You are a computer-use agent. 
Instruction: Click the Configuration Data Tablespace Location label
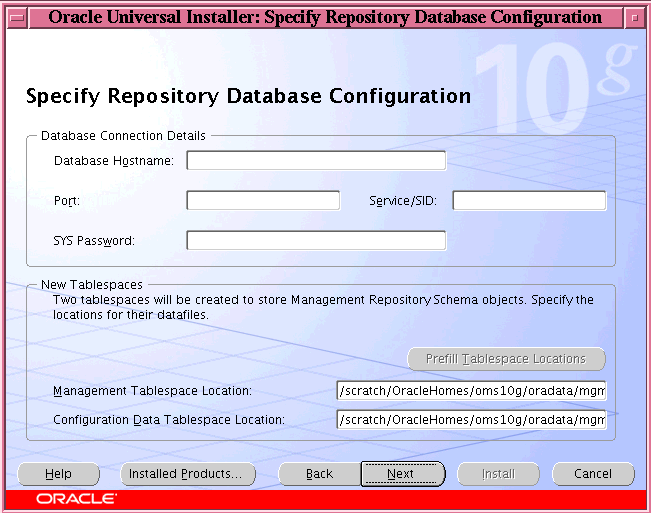169,420
